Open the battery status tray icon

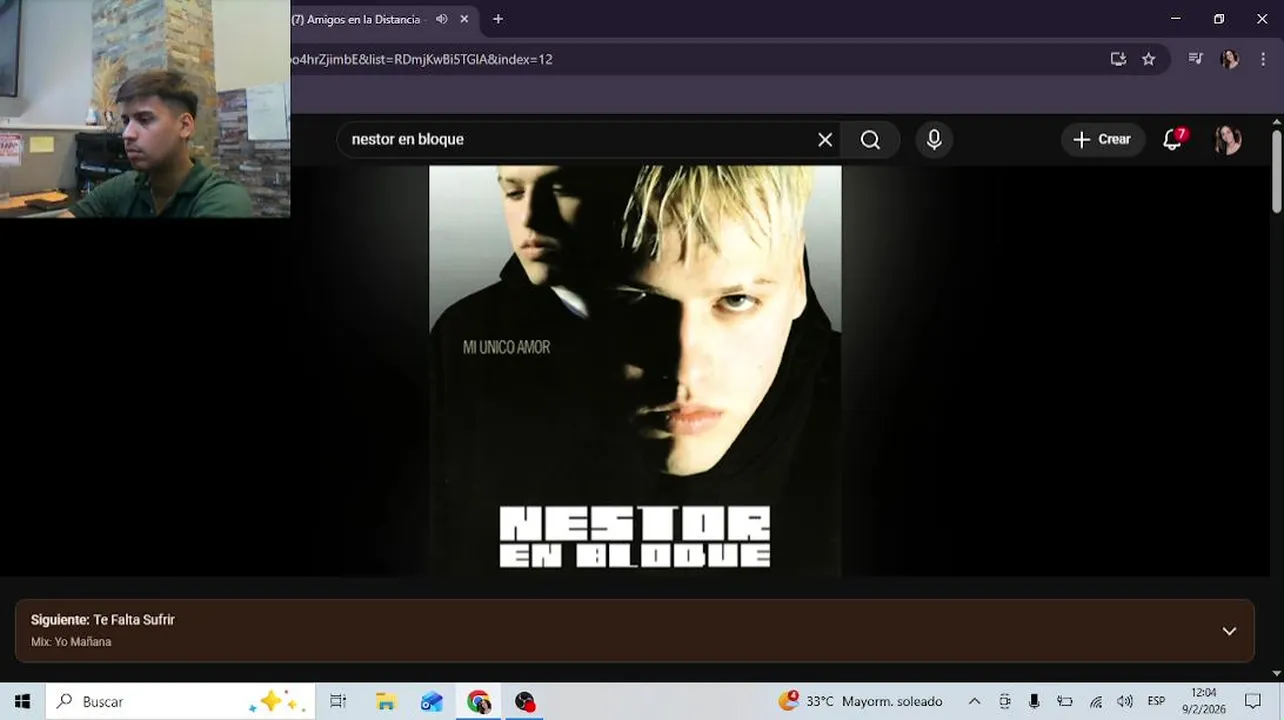tap(1065, 701)
